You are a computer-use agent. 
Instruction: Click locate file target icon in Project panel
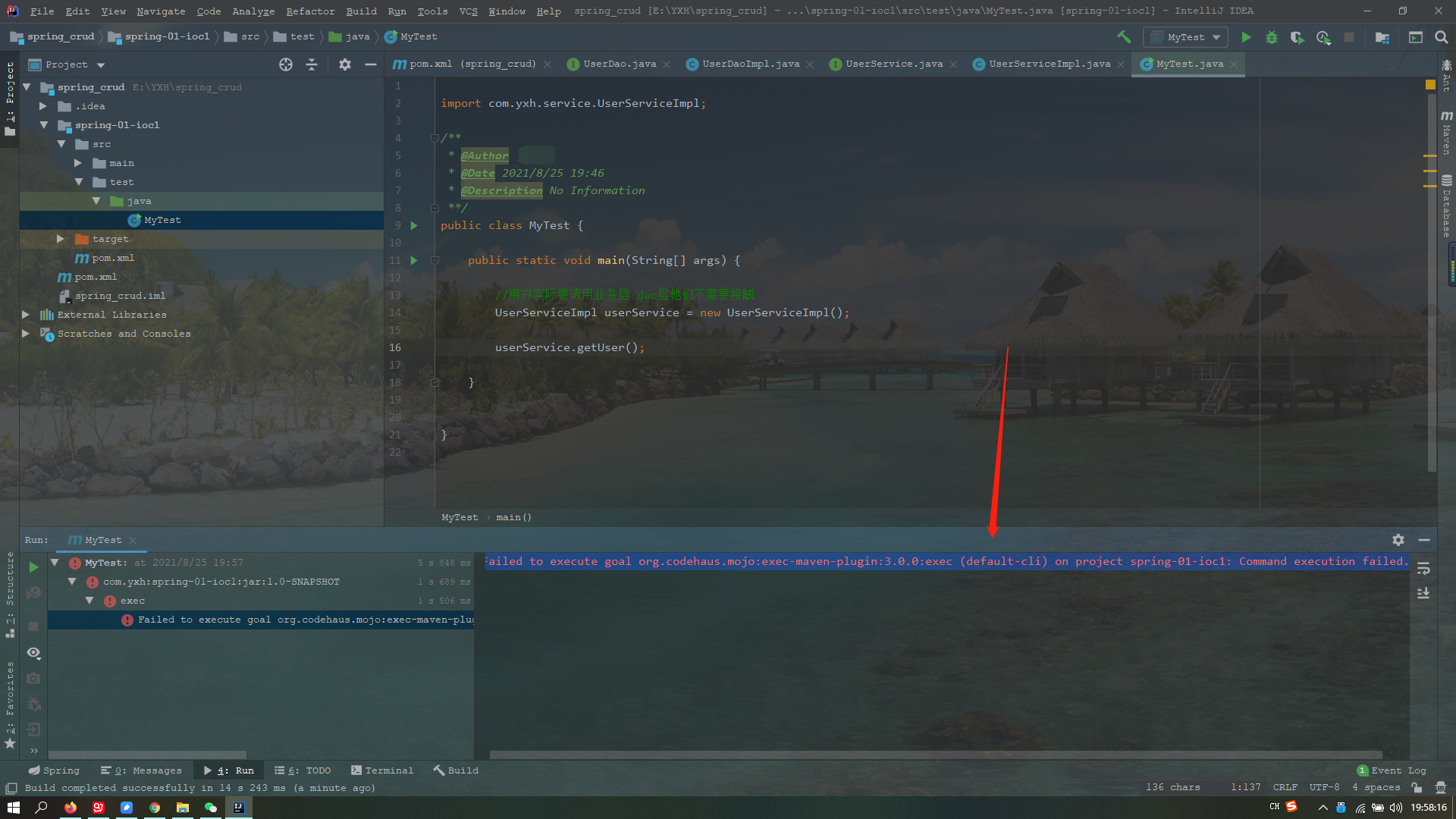coord(285,64)
